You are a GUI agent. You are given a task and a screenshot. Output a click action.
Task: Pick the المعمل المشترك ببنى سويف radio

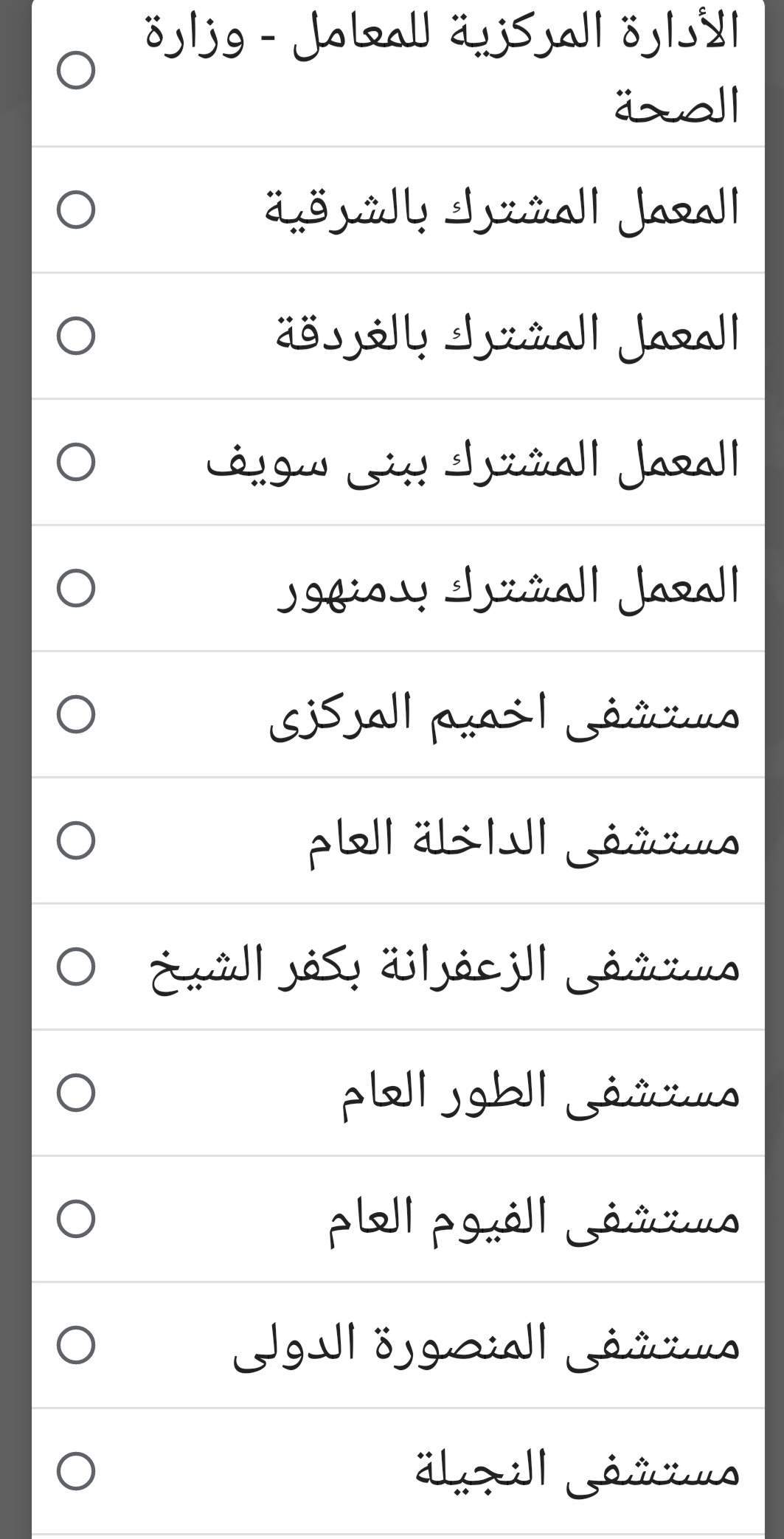click(x=76, y=462)
